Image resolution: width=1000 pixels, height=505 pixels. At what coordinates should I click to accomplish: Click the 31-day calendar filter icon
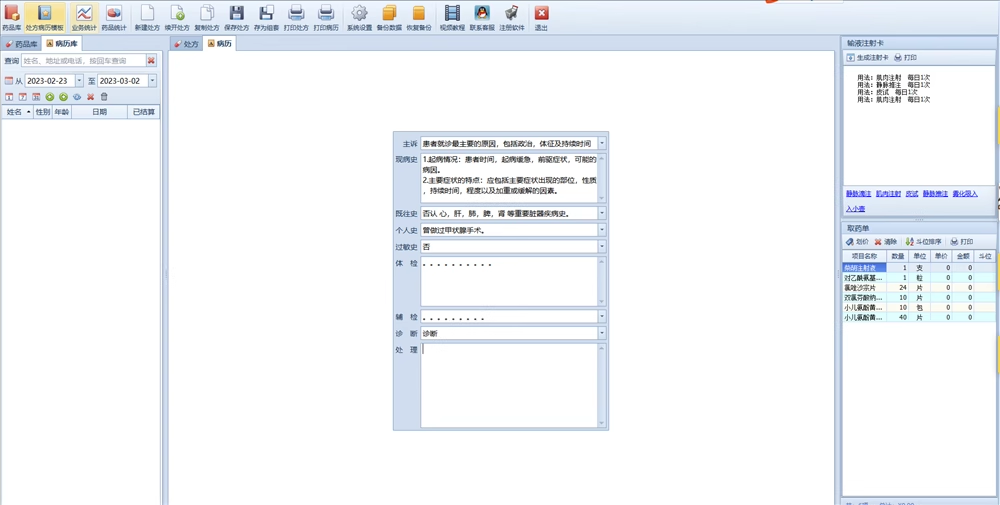click(x=36, y=97)
